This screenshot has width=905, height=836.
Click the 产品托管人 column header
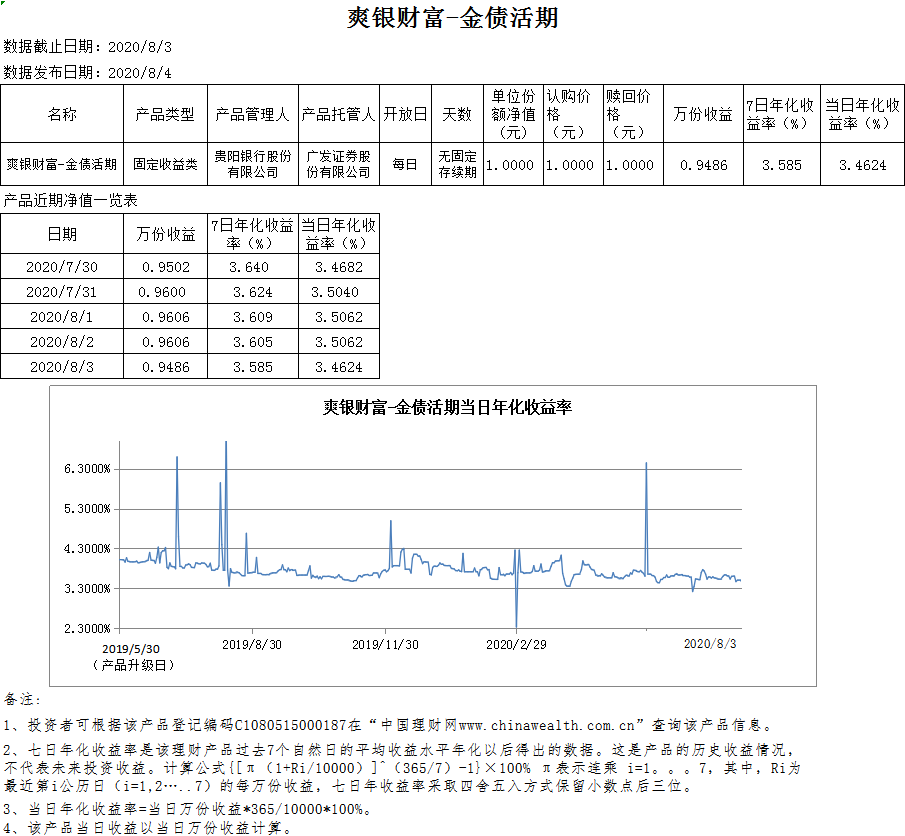339,114
